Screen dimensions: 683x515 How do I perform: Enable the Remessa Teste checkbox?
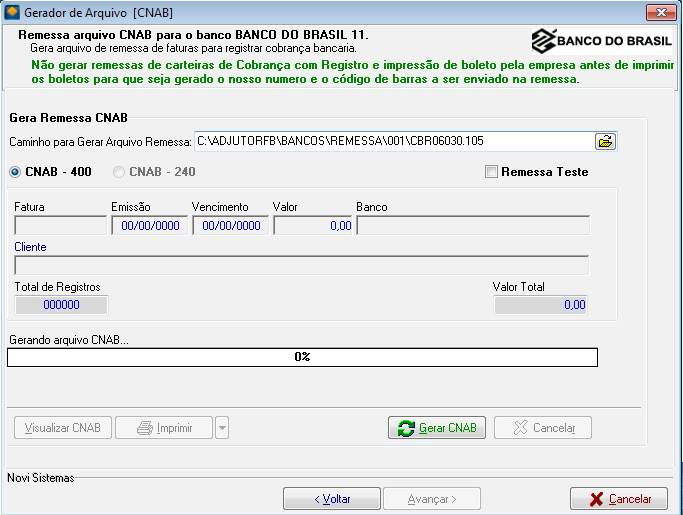[491, 172]
